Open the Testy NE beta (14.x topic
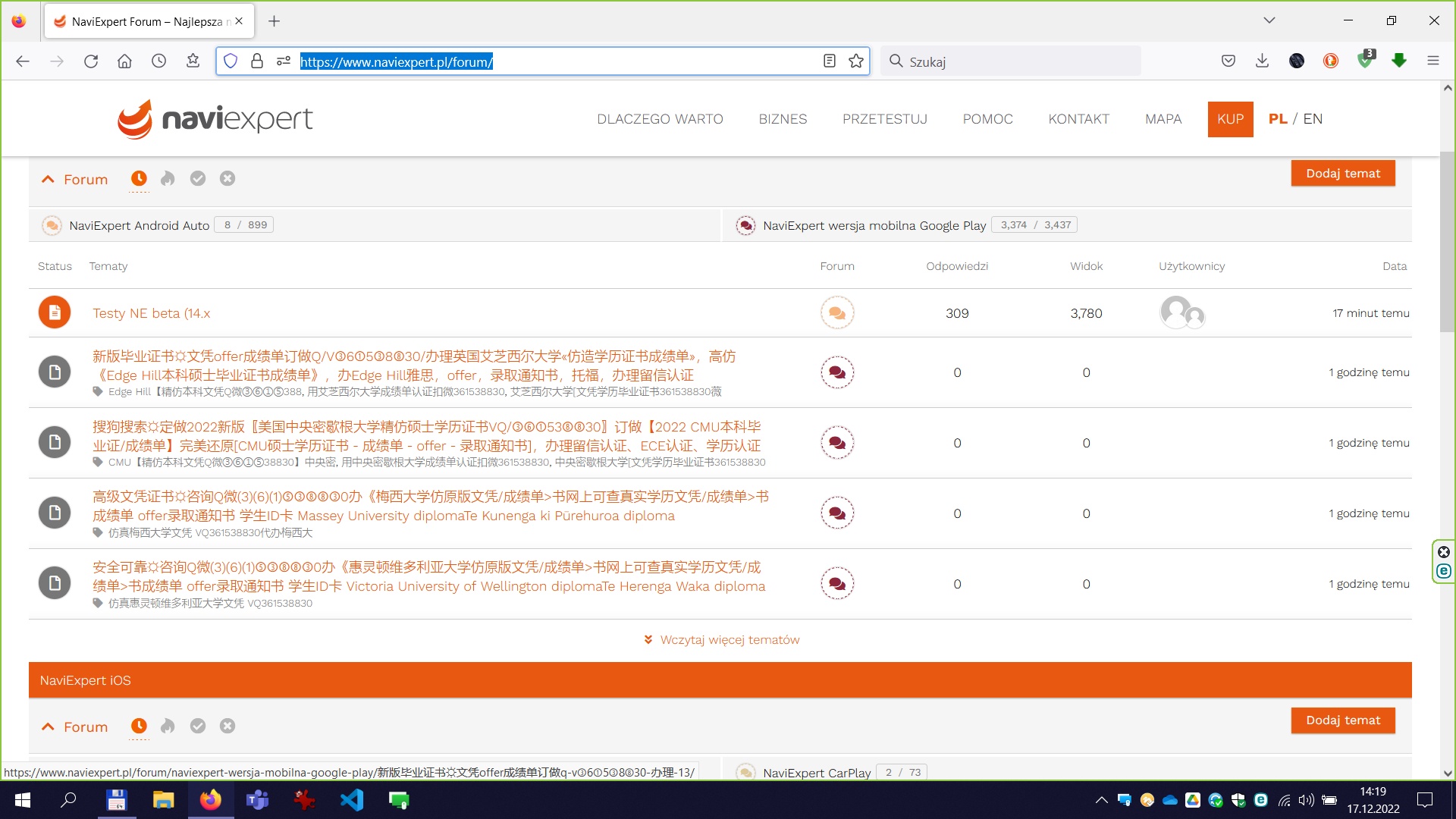 point(152,313)
